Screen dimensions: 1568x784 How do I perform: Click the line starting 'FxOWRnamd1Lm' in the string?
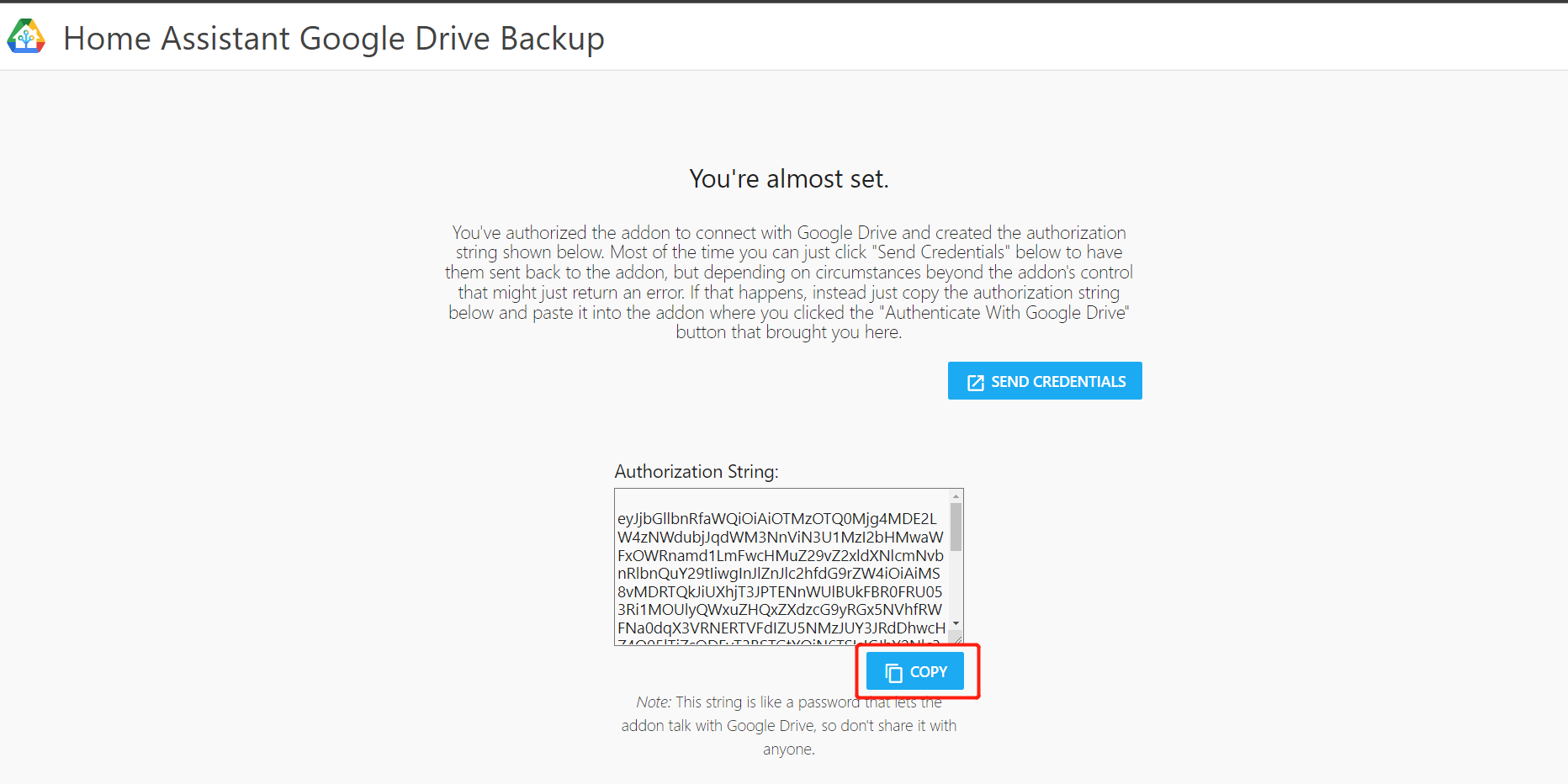(x=781, y=555)
